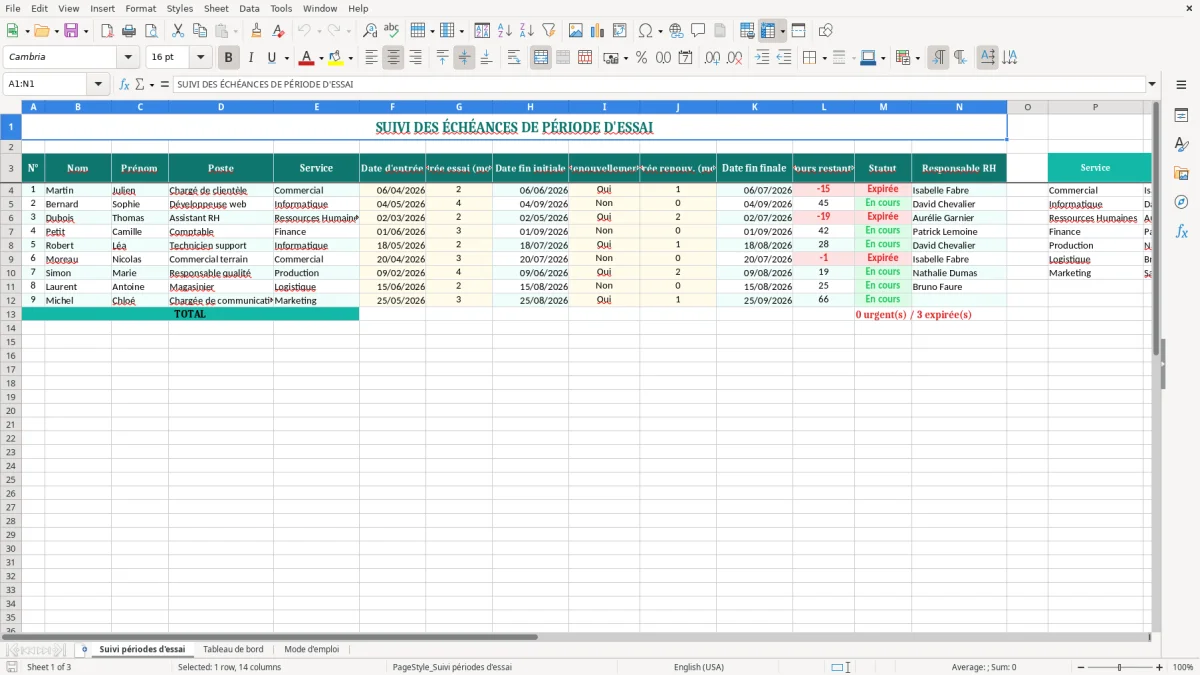Screen dimensions: 1200x675
Task: Open the sidebar Styles deck
Action: click(1181, 144)
